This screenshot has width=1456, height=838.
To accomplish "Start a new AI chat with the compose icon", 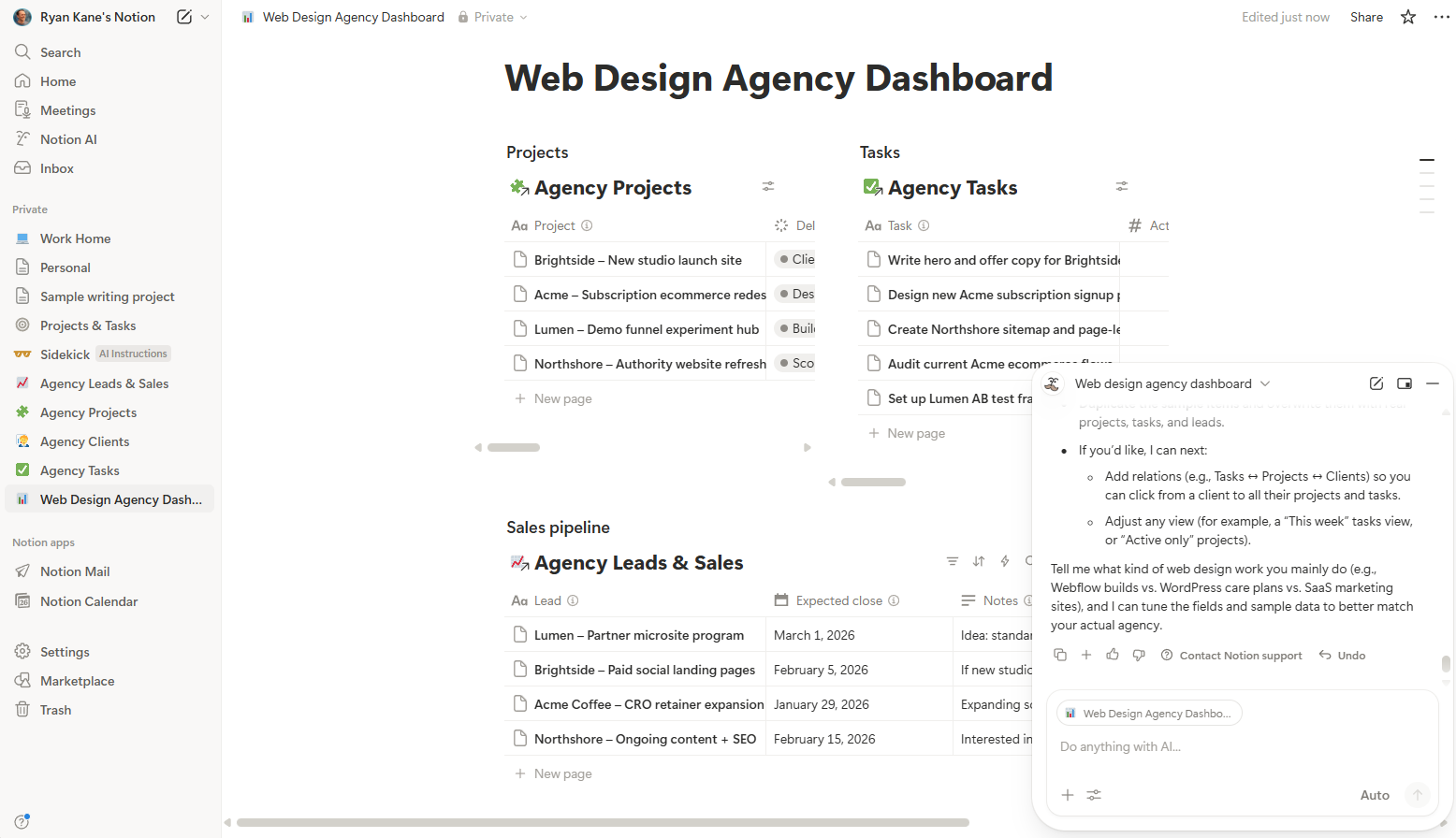I will coord(1376,383).
